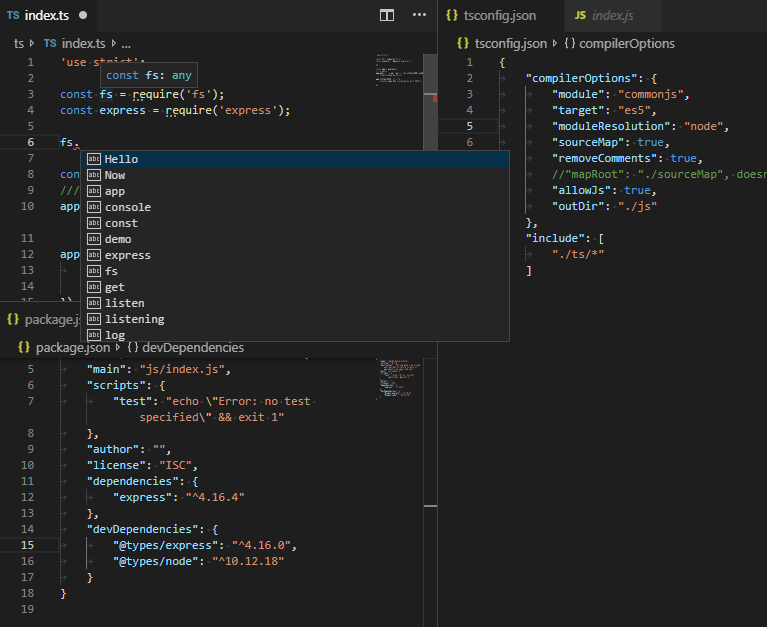Click the index.ts vertical scrollbar

coord(430,102)
